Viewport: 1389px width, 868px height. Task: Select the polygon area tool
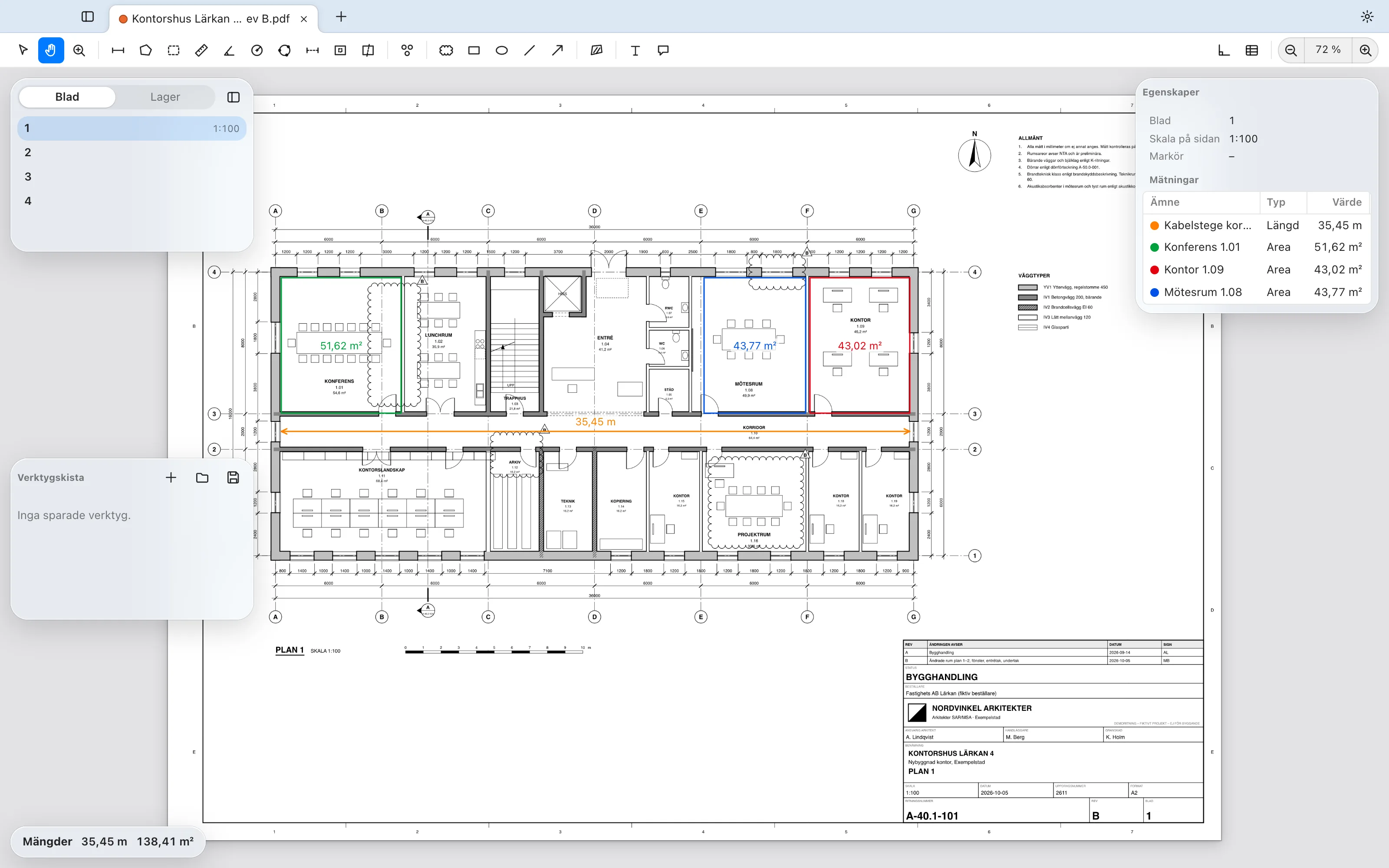tap(146, 50)
